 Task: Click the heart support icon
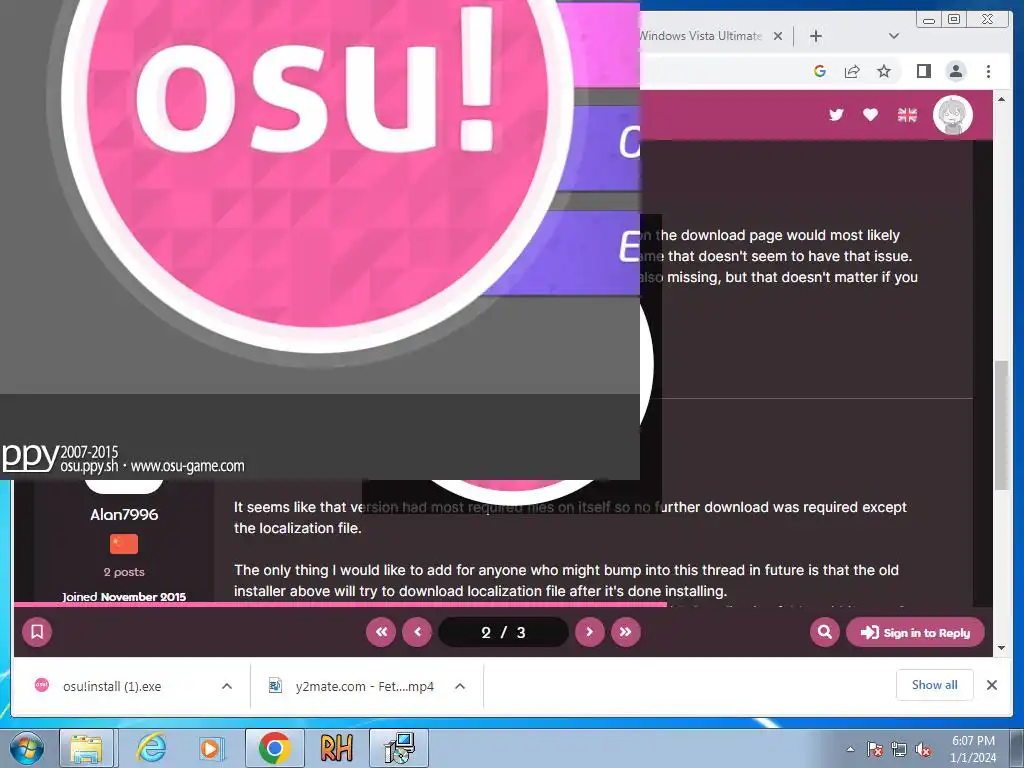pyautogui.click(x=870, y=115)
